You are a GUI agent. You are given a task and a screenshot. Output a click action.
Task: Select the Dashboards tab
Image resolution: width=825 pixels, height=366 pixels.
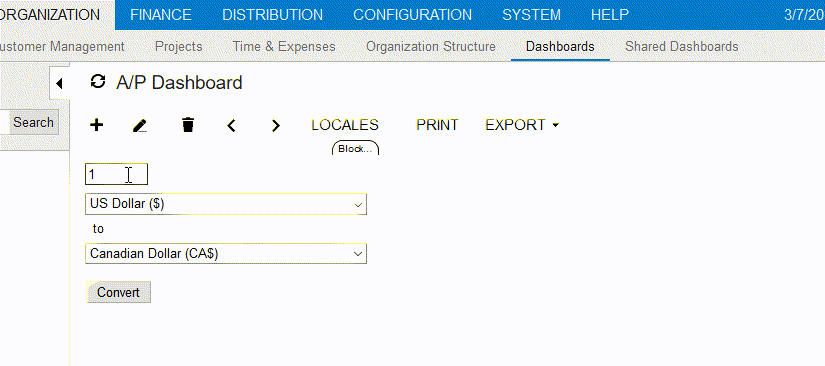(560, 47)
